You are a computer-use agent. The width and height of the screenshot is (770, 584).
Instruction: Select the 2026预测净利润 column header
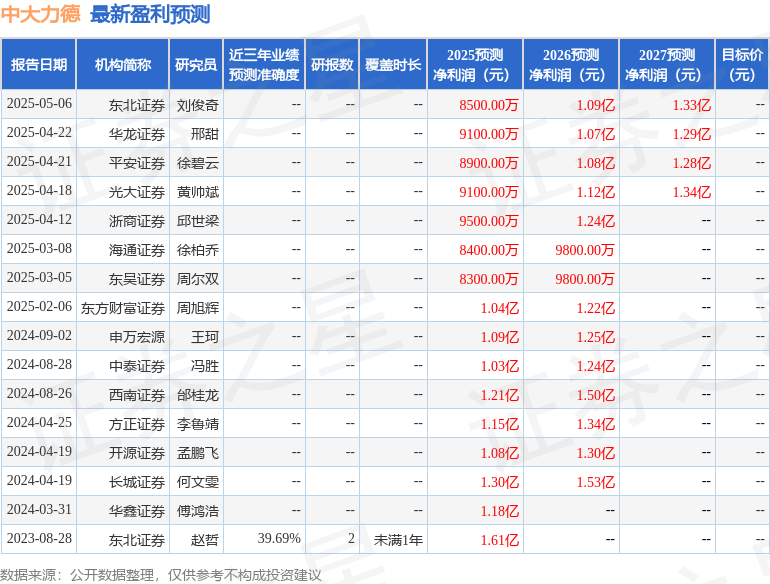[571, 64]
